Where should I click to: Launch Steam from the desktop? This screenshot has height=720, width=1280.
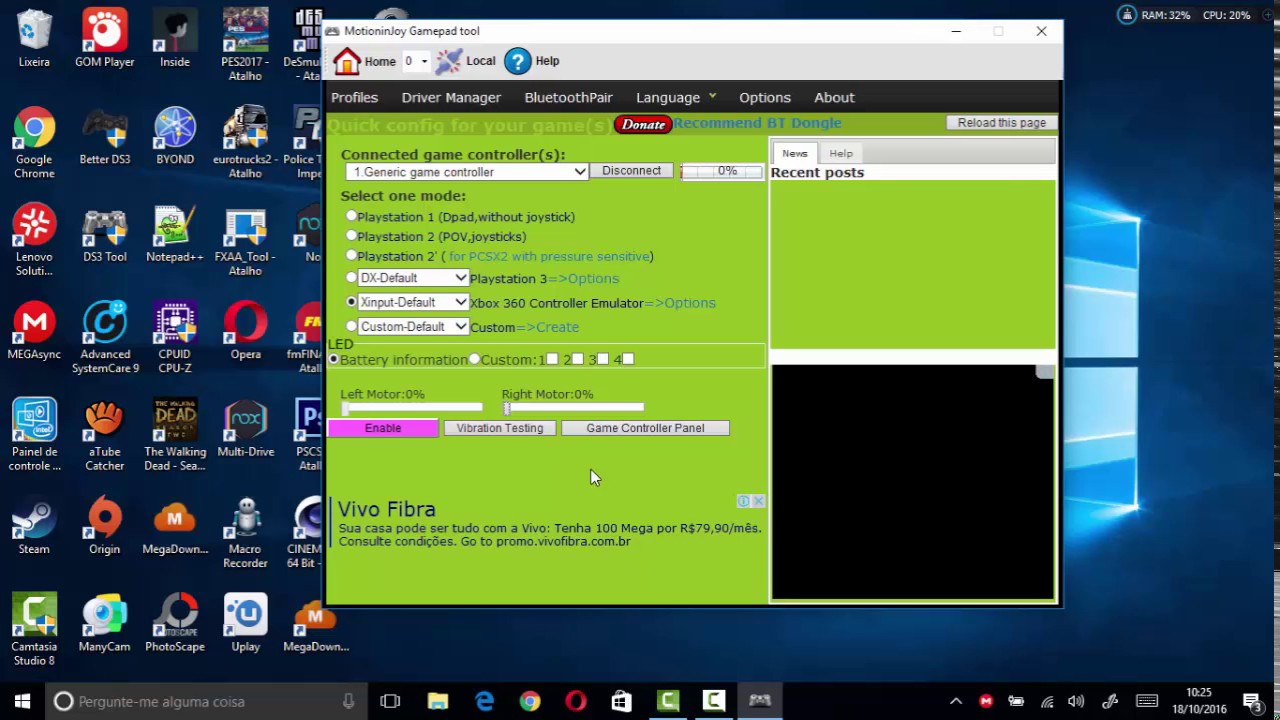[x=34, y=526]
